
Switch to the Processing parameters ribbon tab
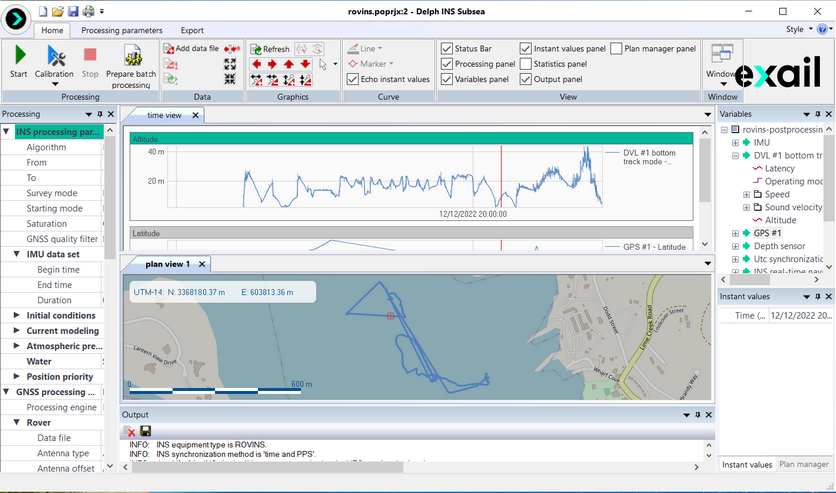pos(121,31)
